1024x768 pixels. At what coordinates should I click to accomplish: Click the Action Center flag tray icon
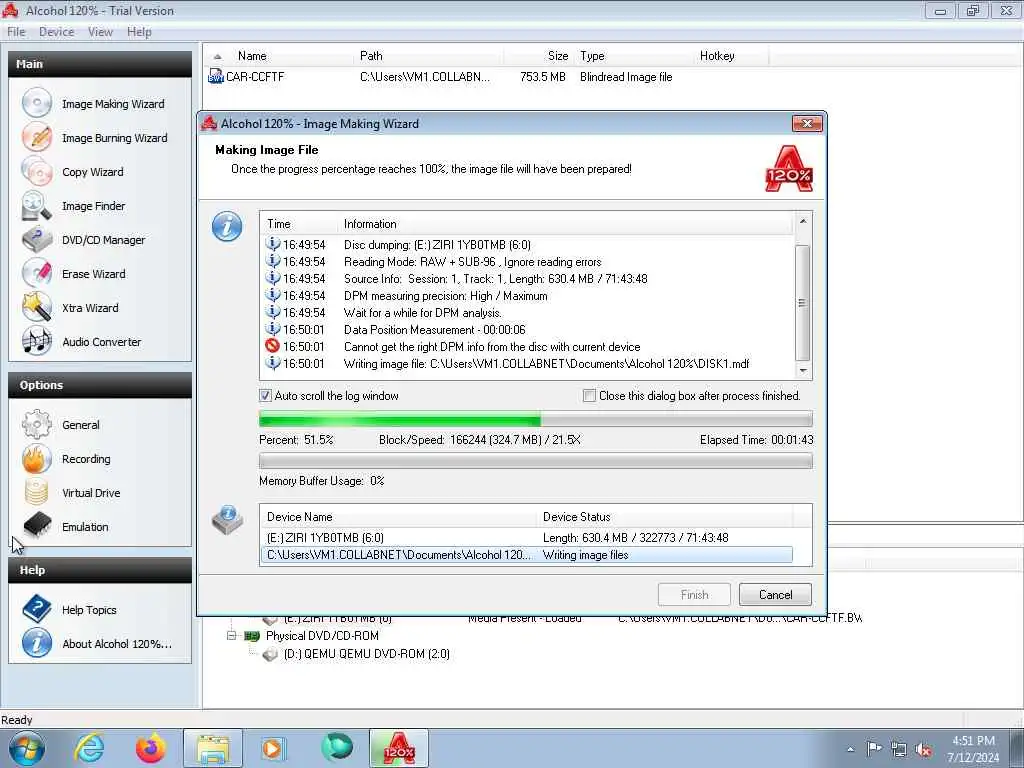coord(874,749)
